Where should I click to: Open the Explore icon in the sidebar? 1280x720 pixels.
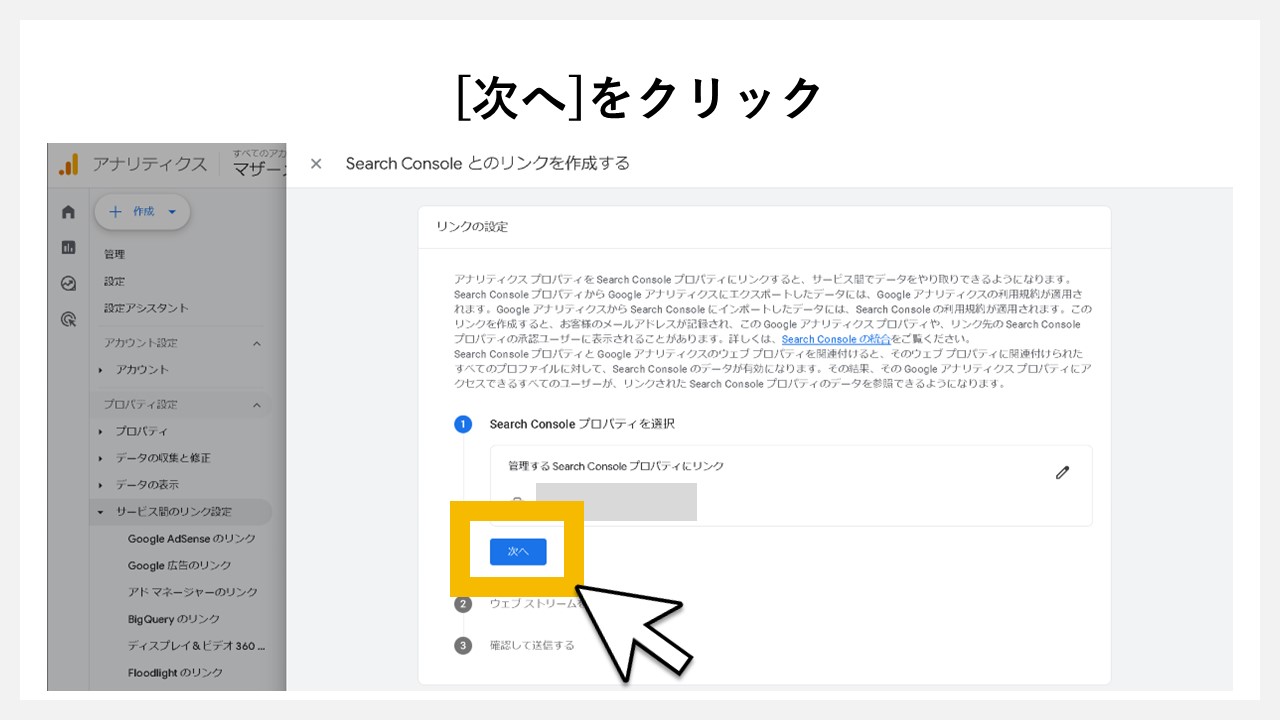(70, 282)
